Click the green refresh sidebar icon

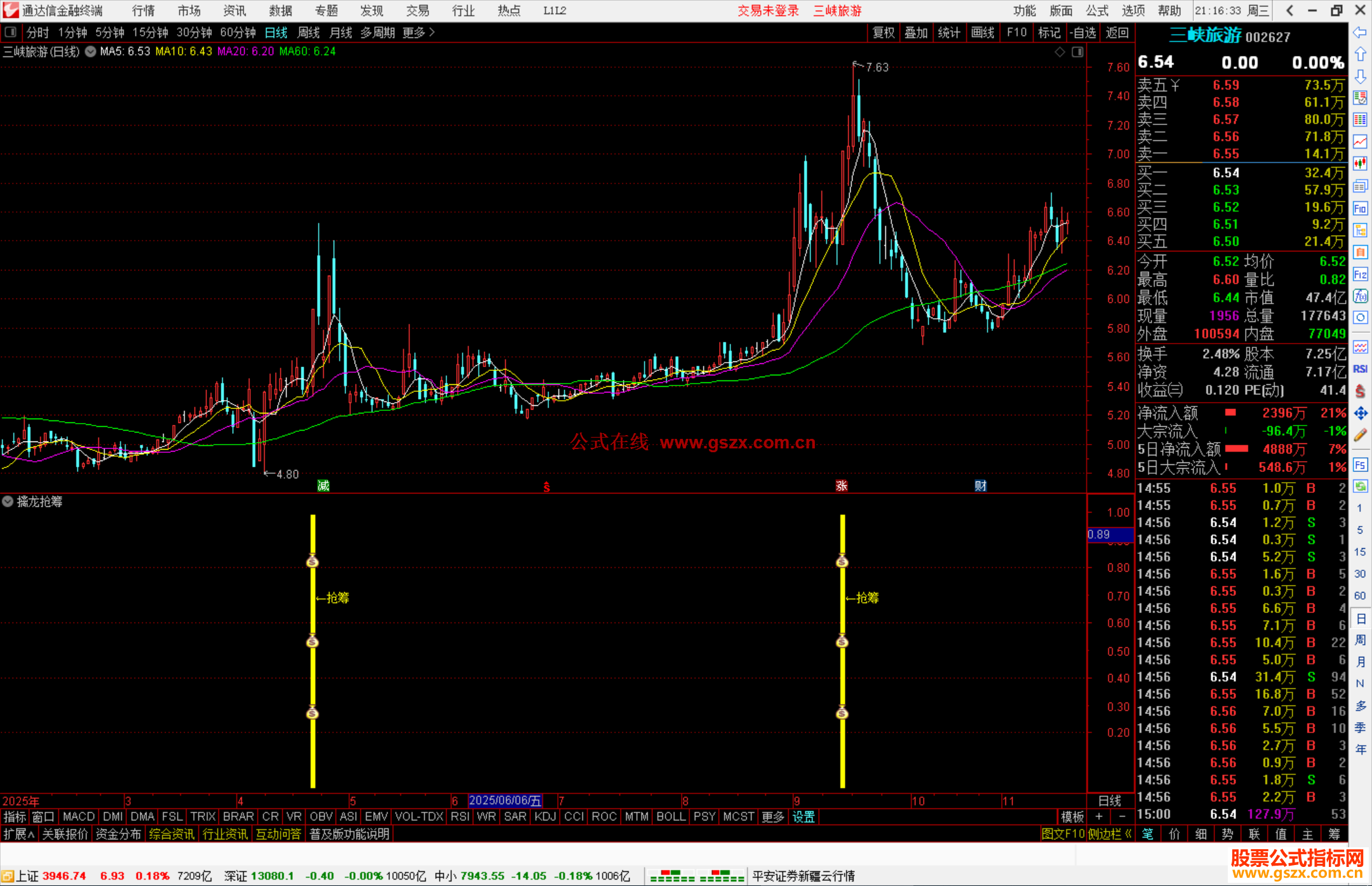coord(1360,487)
